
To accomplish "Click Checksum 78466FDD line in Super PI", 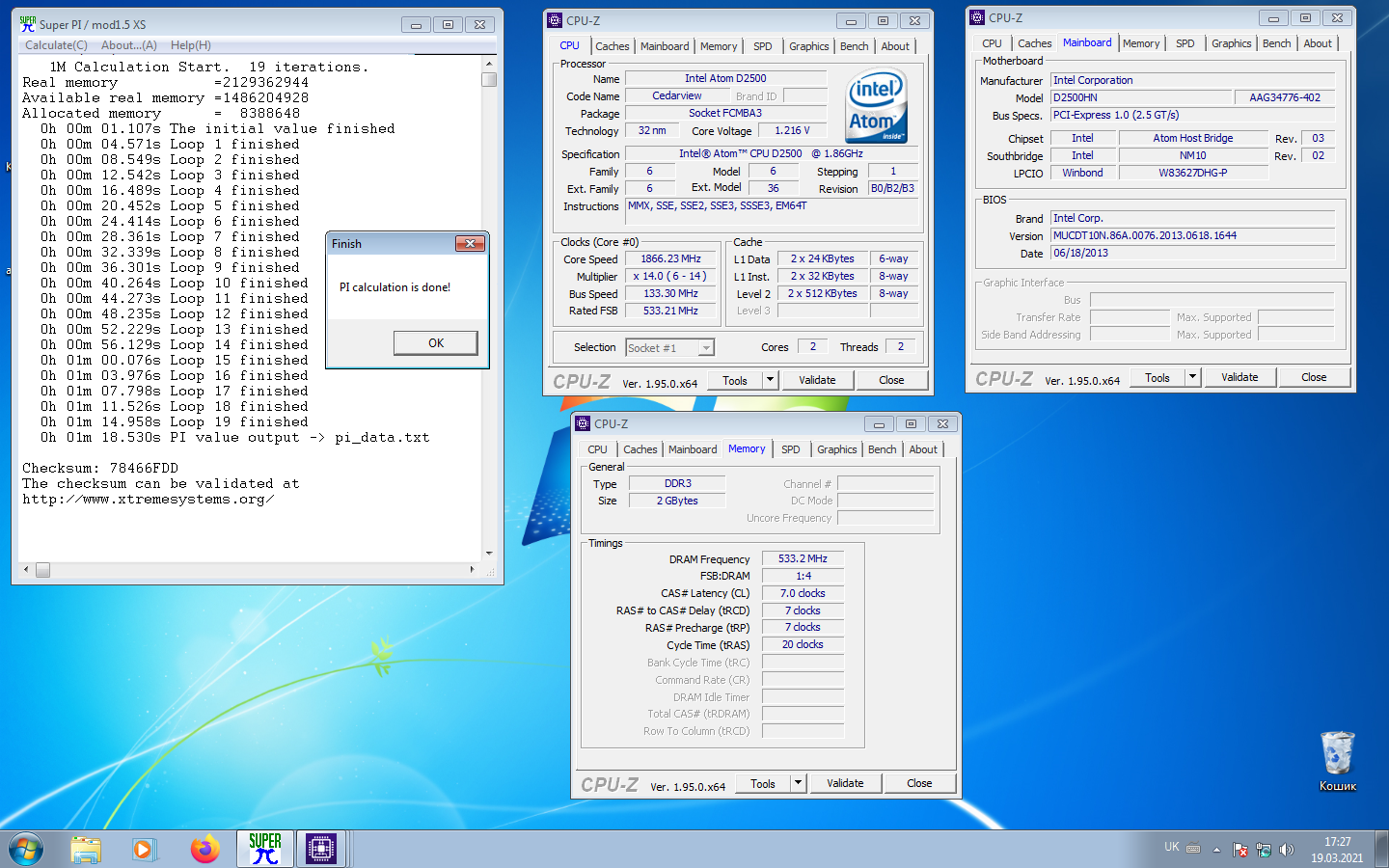I will [100, 469].
